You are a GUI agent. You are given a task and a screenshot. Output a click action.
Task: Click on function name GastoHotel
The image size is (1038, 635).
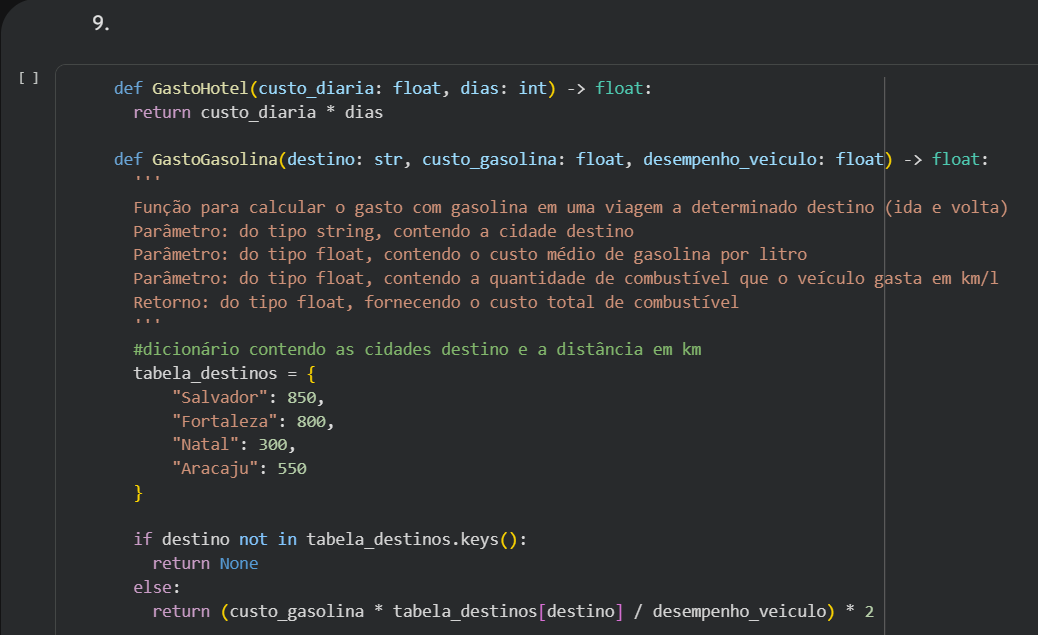click(x=200, y=88)
